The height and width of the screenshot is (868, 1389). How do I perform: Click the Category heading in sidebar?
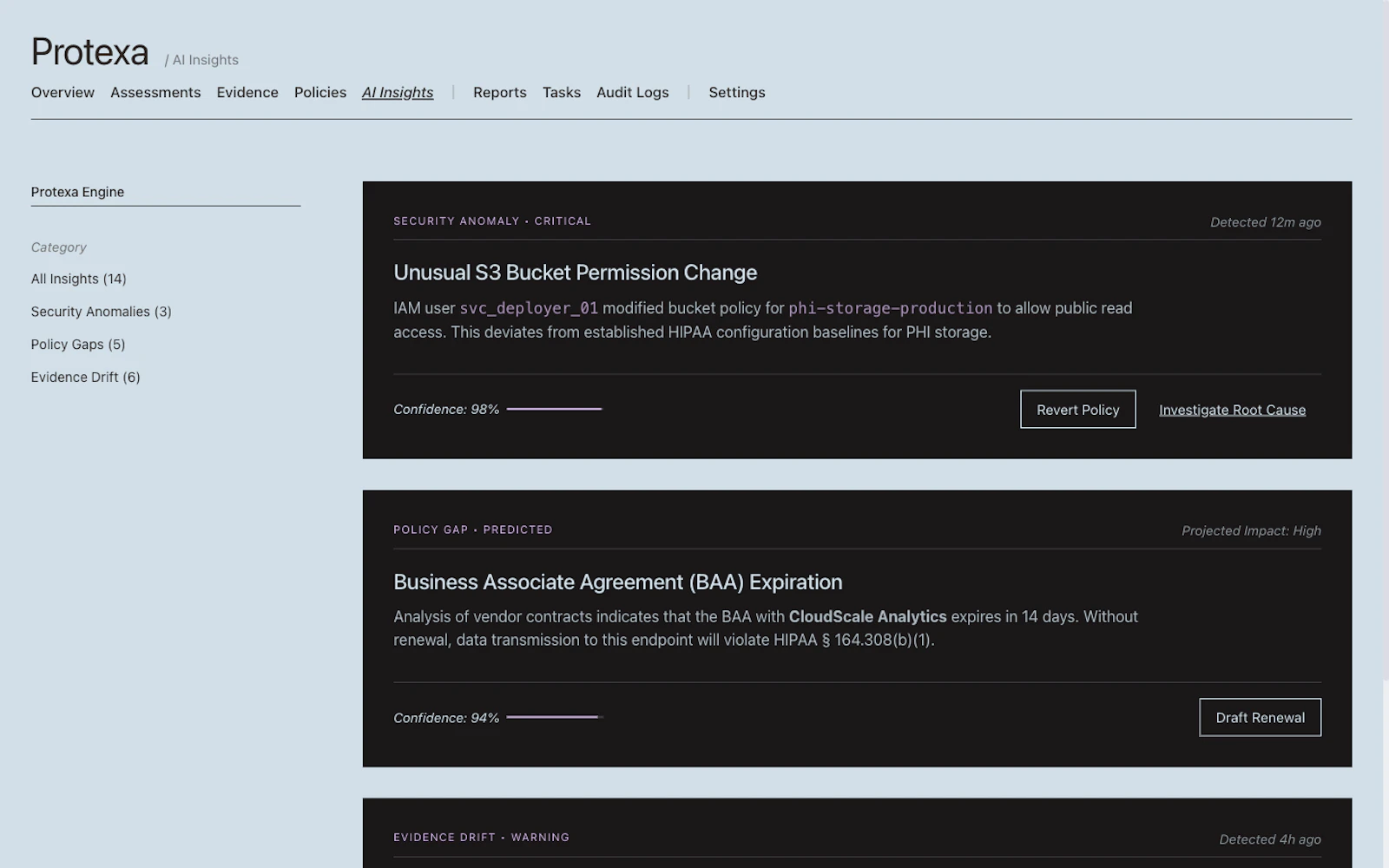click(x=59, y=247)
